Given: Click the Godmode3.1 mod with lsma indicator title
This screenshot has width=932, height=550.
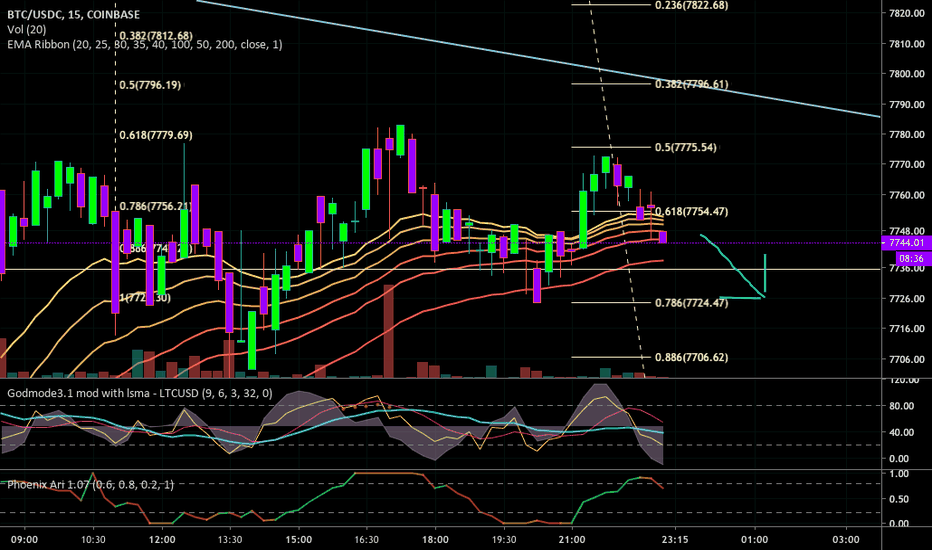Looking at the screenshot, I should (140, 393).
